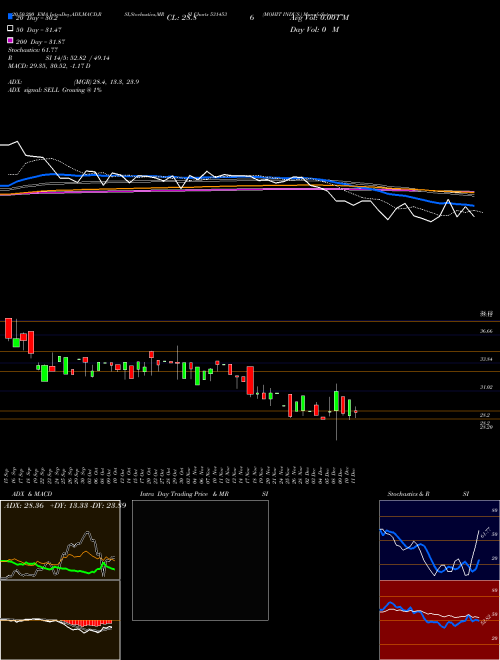The height and width of the screenshot is (660, 500).
Task: Select the '50 Day - 31.47' legend text
Action: [39, 30]
